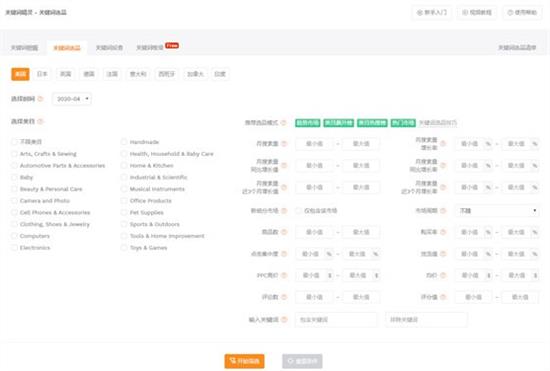550x371 pixels.
Task: Apply the first green recommended mode tag
Action: coord(308,123)
